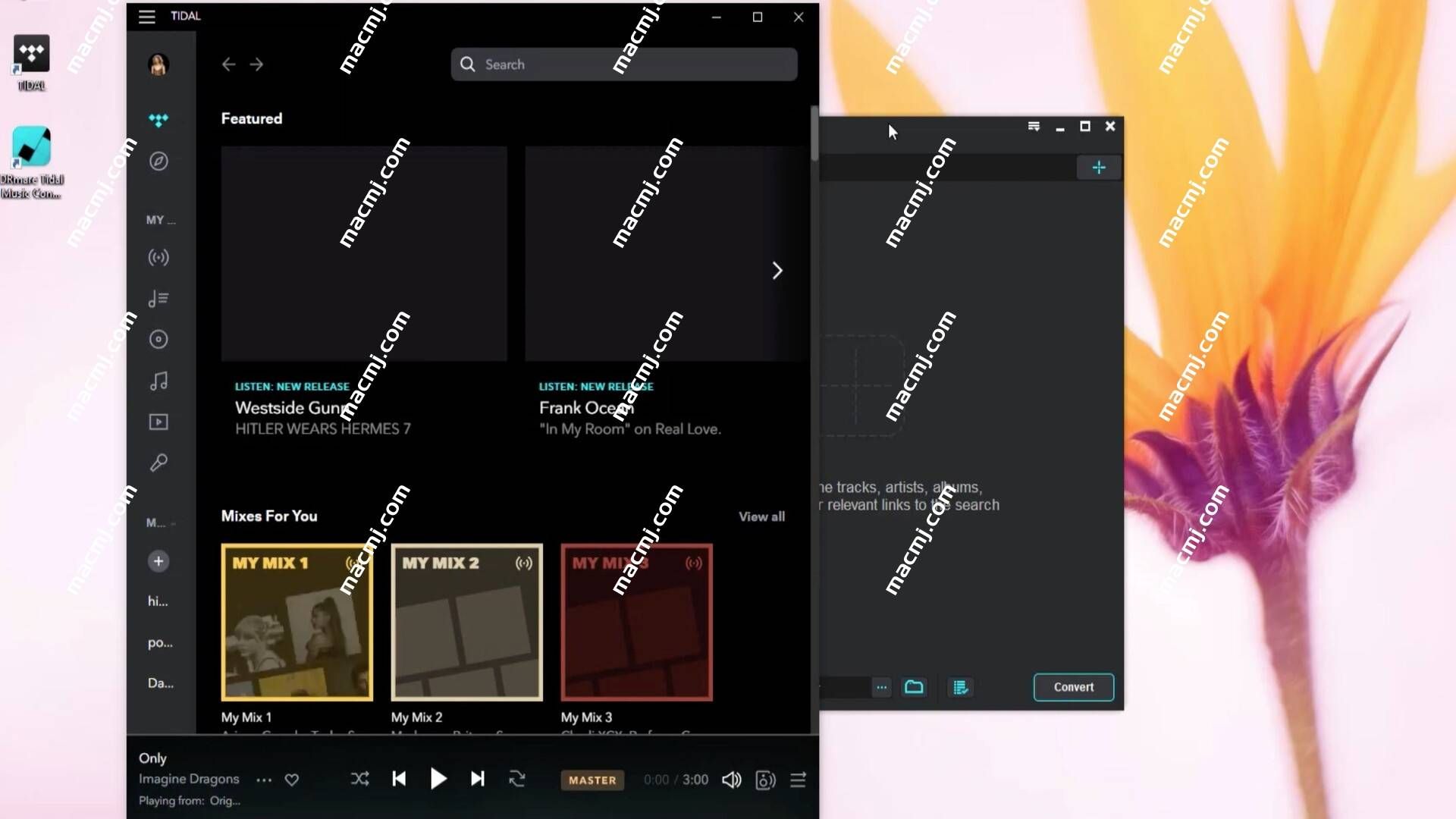Navigate back with the left arrow
1456x819 pixels.
[x=228, y=64]
